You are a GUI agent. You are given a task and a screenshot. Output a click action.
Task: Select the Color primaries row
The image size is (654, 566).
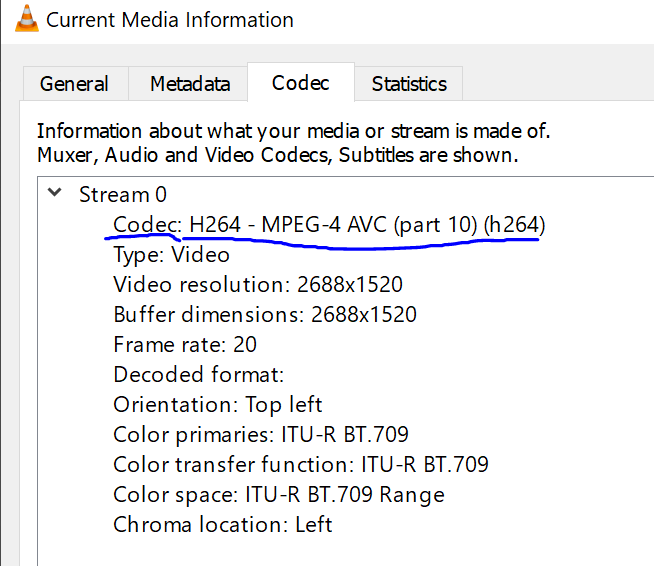tap(261, 435)
